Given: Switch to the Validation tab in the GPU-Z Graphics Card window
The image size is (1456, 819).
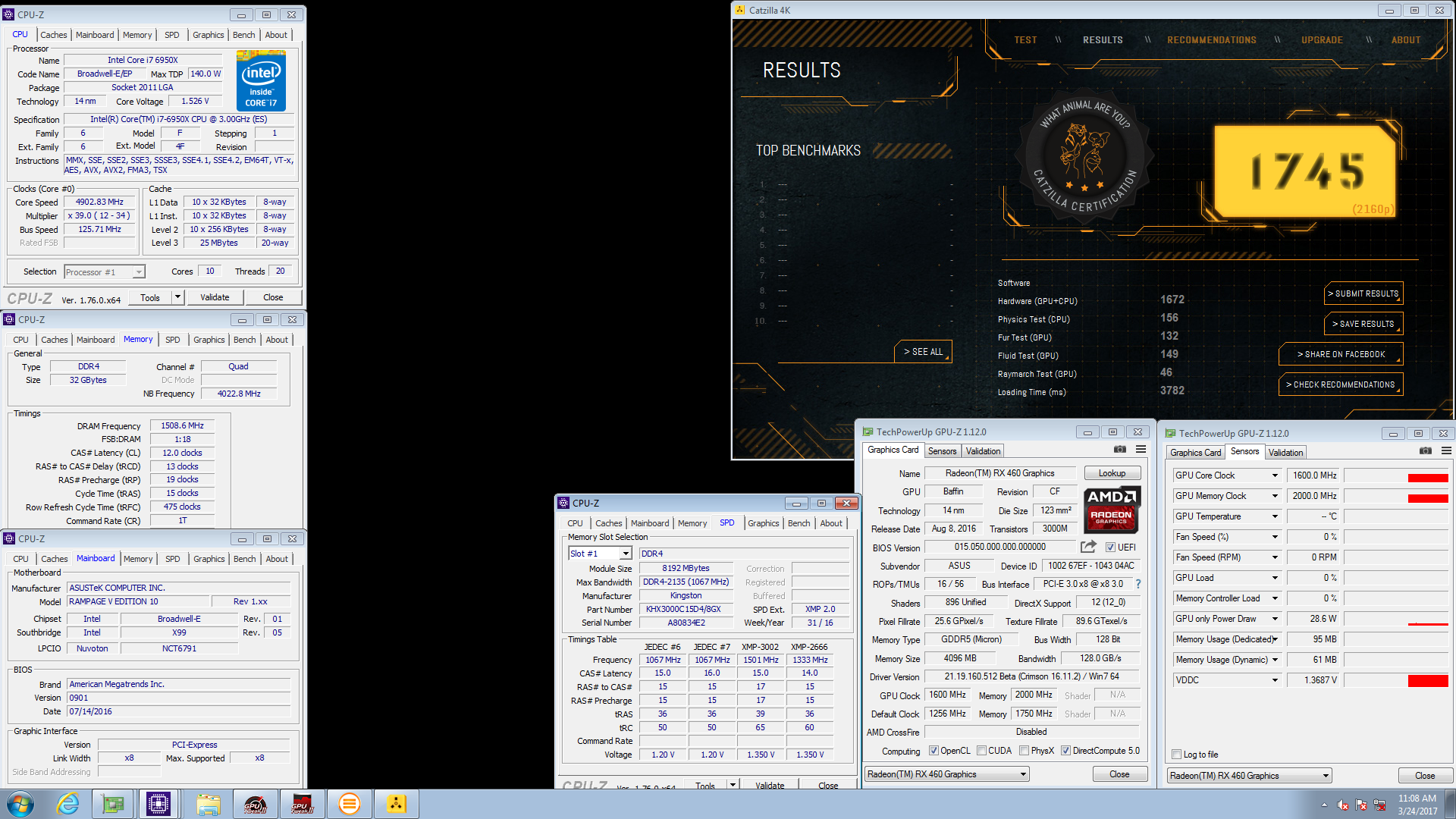Looking at the screenshot, I should click(x=983, y=451).
